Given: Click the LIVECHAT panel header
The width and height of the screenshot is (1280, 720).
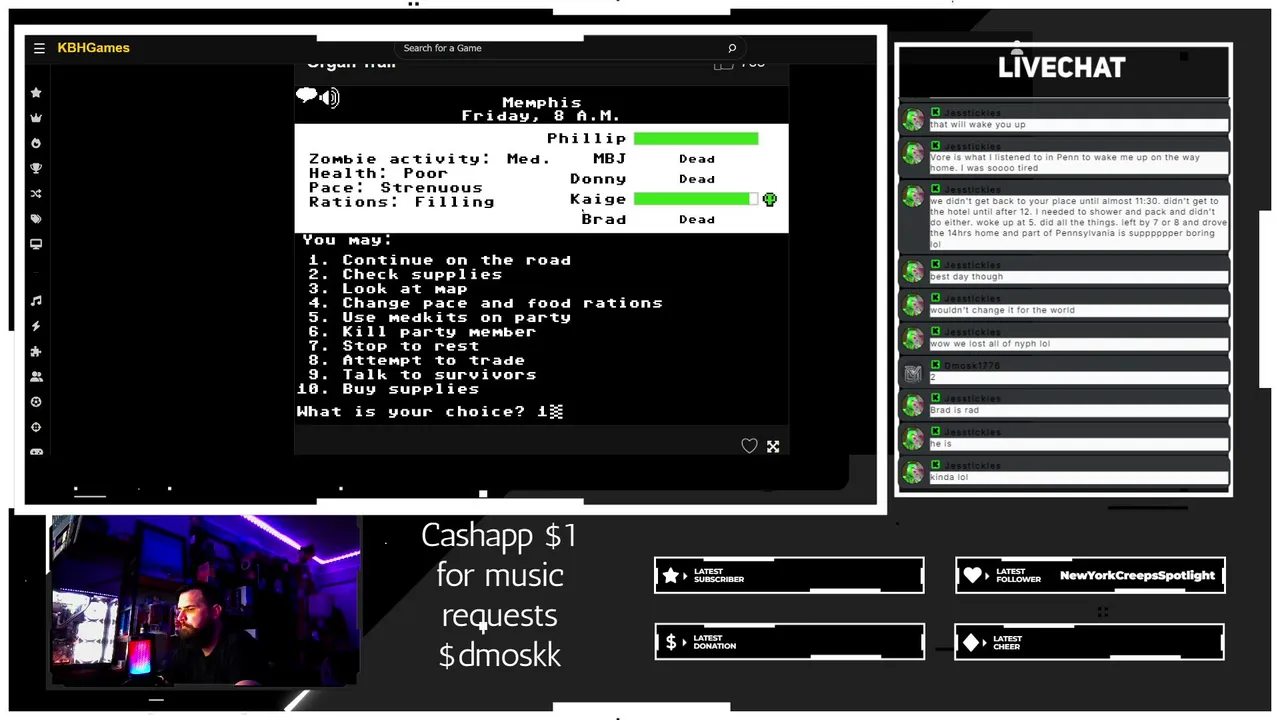Looking at the screenshot, I should pos(1062,68).
